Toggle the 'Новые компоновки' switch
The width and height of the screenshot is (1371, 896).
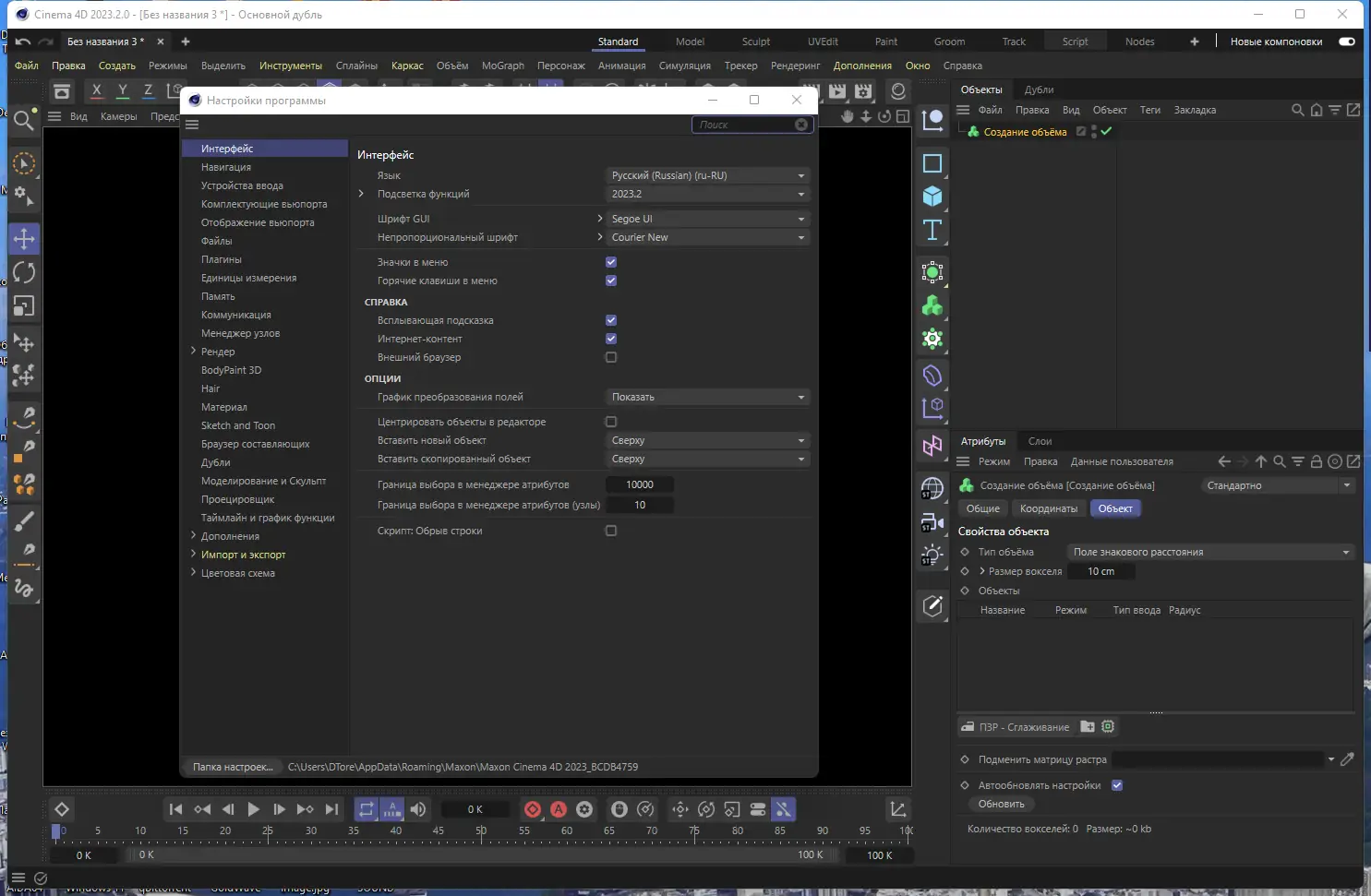coord(1347,42)
